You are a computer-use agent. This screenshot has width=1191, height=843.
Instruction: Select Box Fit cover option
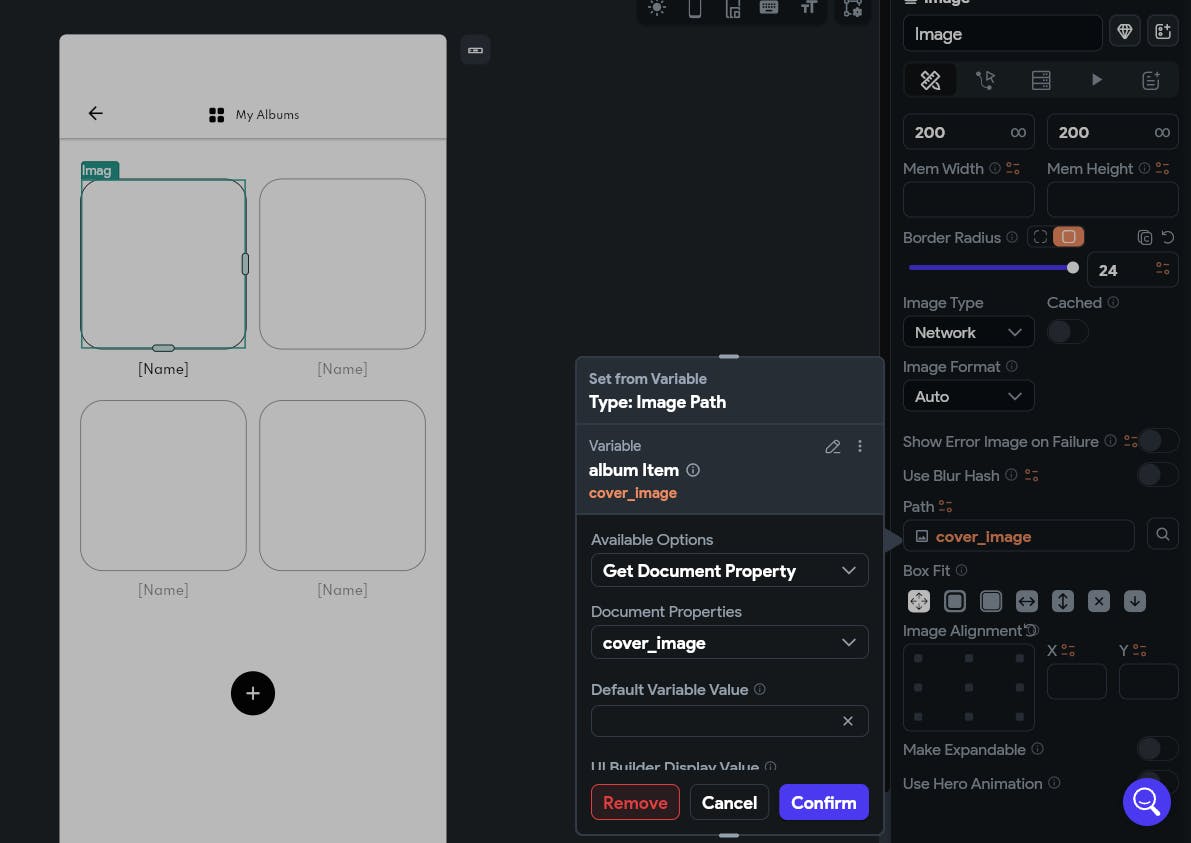[990, 601]
